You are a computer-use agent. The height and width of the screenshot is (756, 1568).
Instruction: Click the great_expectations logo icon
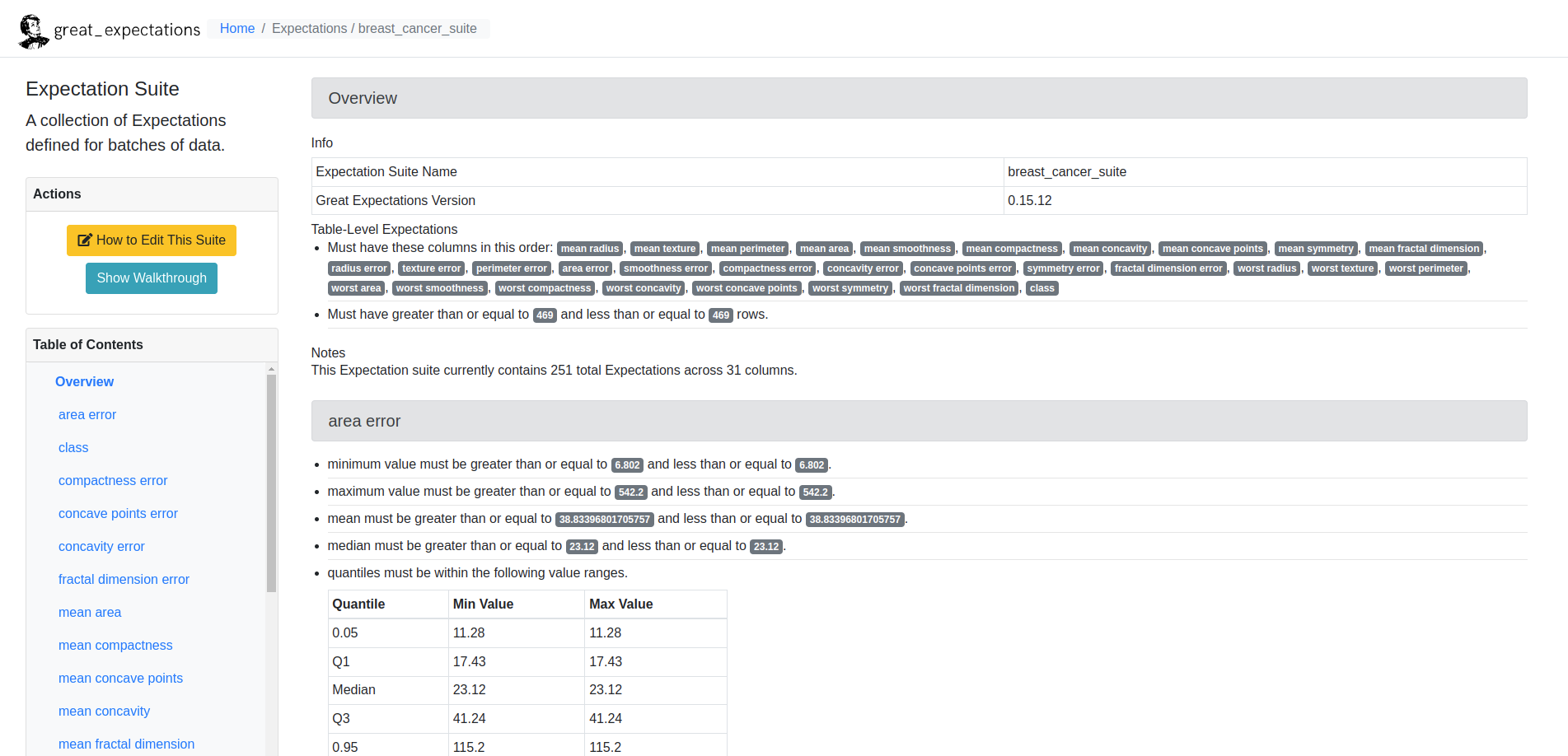point(31,29)
